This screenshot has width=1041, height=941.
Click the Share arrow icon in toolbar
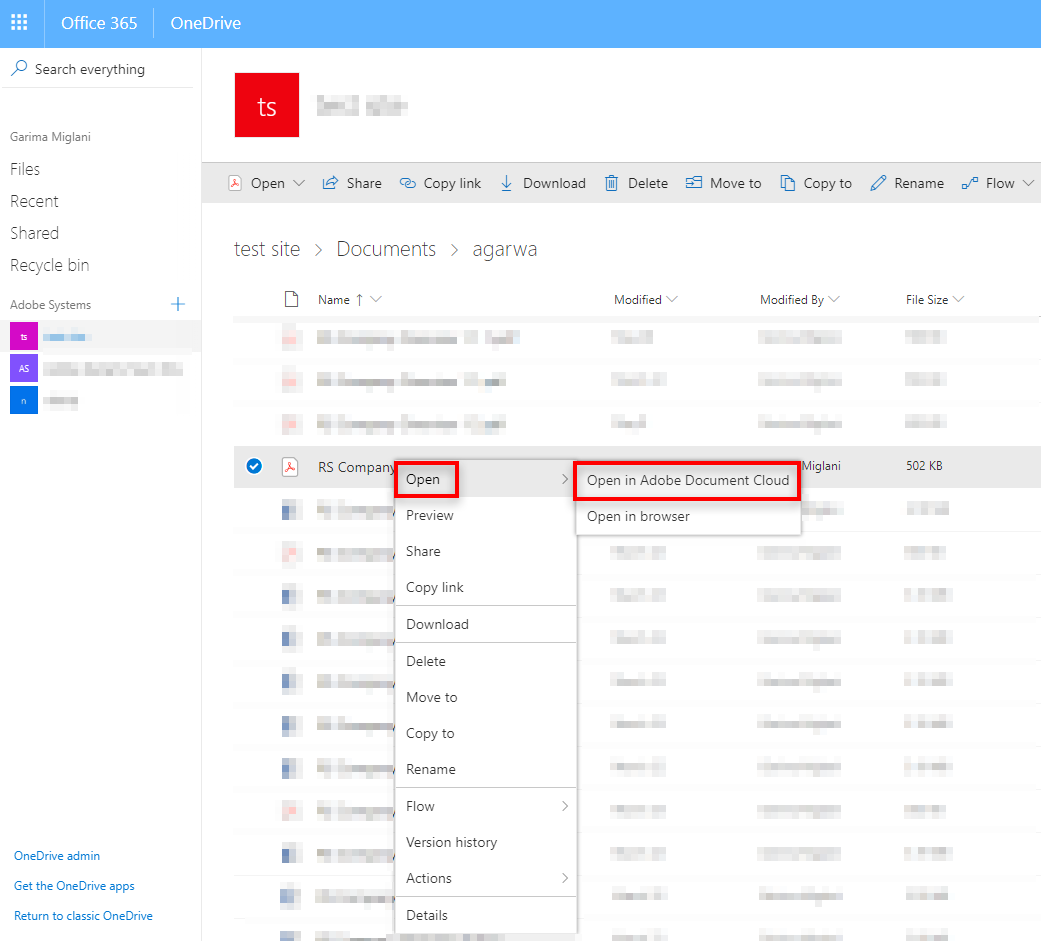[x=330, y=183]
